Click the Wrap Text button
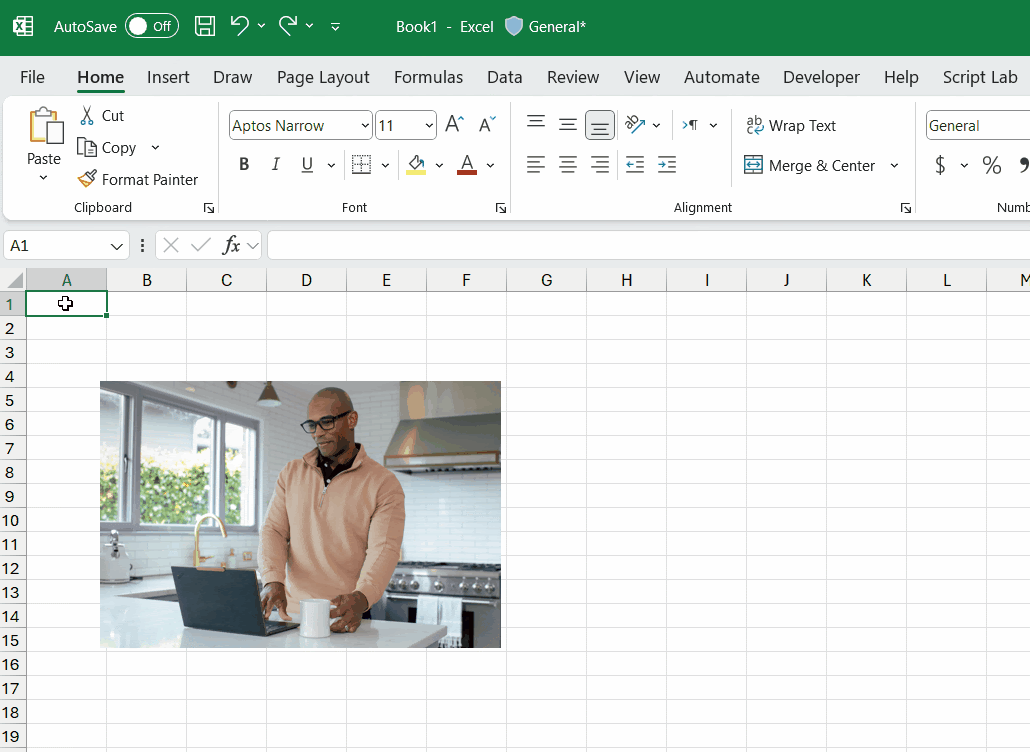The image size is (1030, 752). (x=791, y=126)
